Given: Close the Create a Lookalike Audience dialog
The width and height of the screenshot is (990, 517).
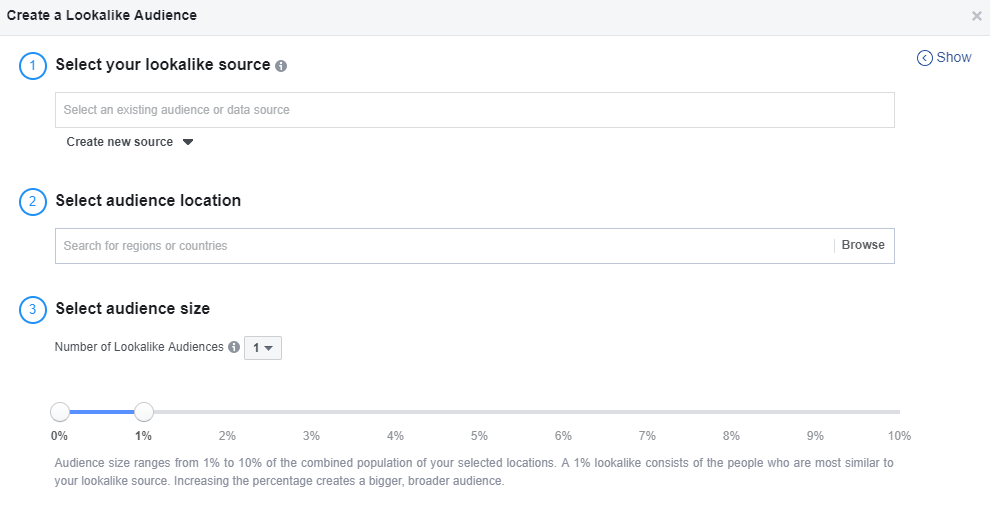Looking at the screenshot, I should point(976,16).
